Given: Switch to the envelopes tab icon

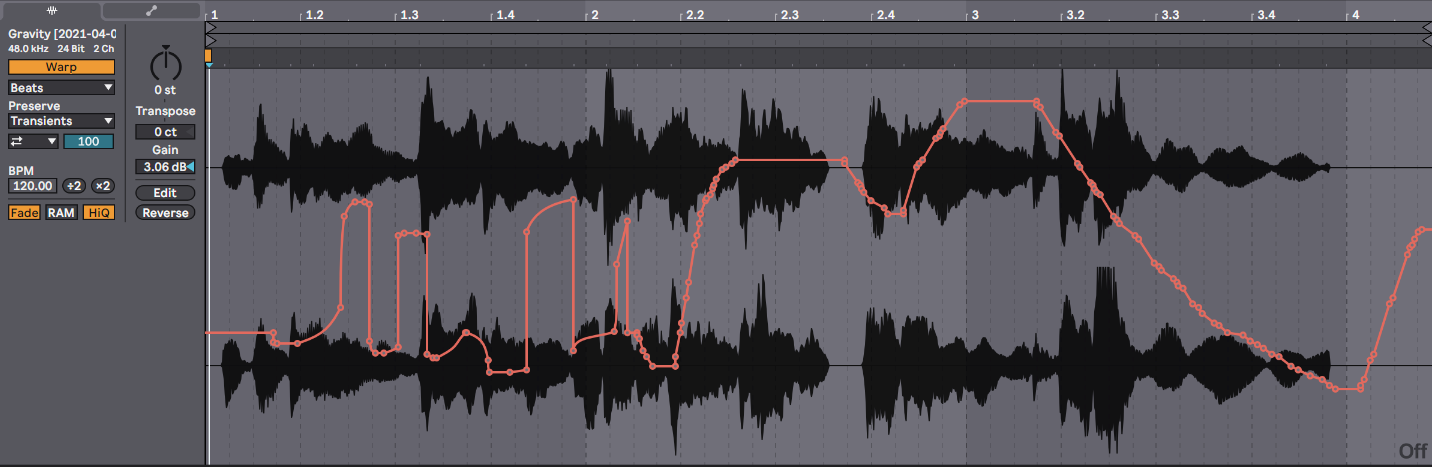Looking at the screenshot, I should click(x=152, y=9).
